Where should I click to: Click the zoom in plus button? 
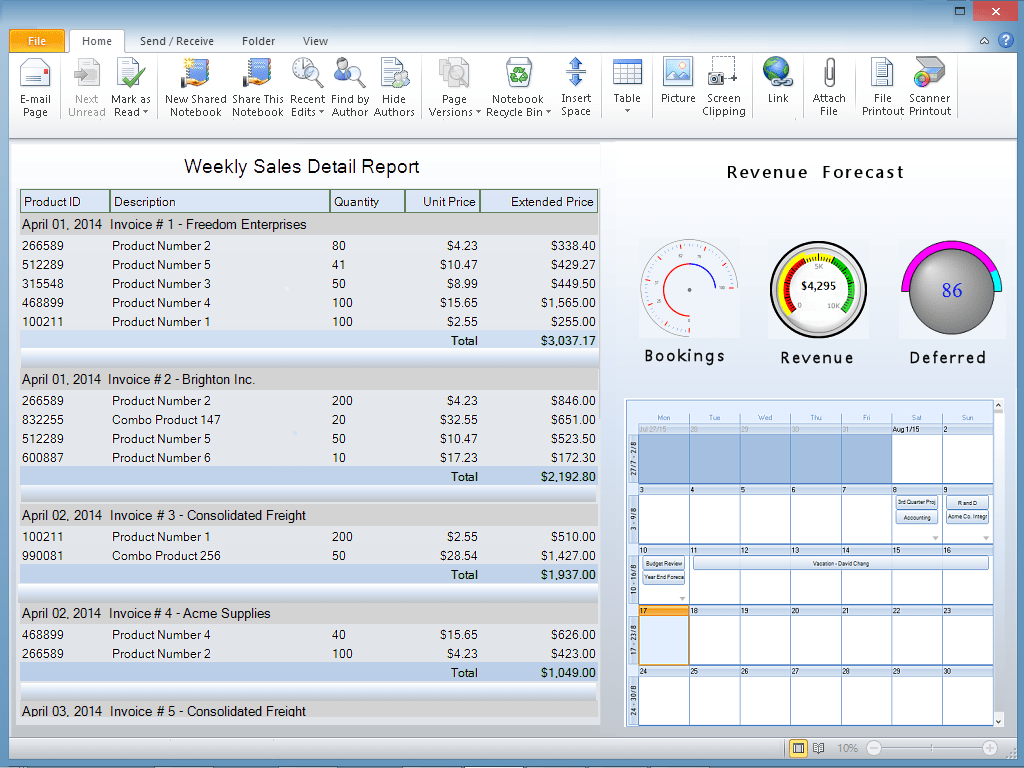(x=990, y=748)
